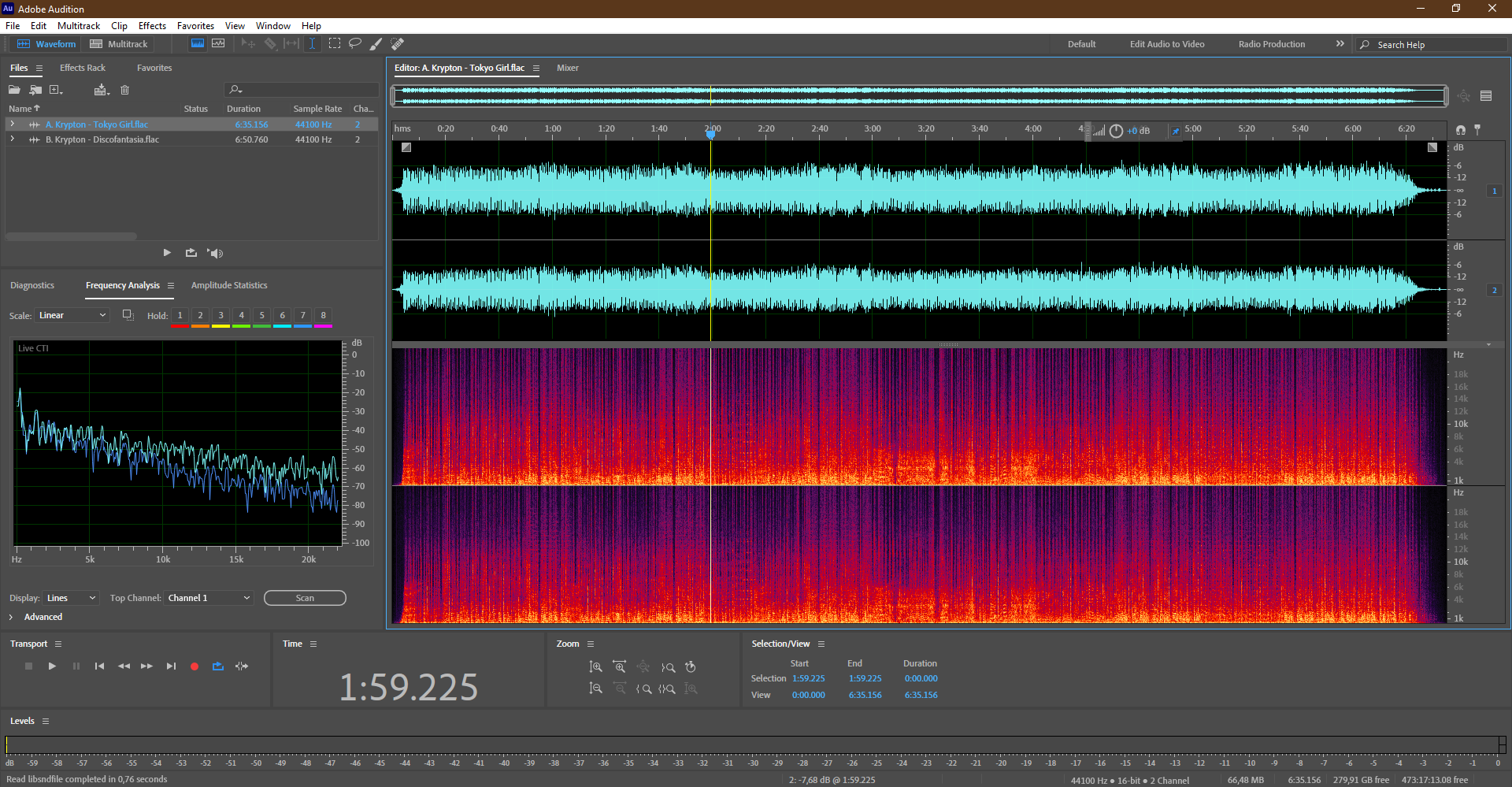The width and height of the screenshot is (1512, 787).
Task: Click Move Playhead to Previous button
Action: click(99, 666)
